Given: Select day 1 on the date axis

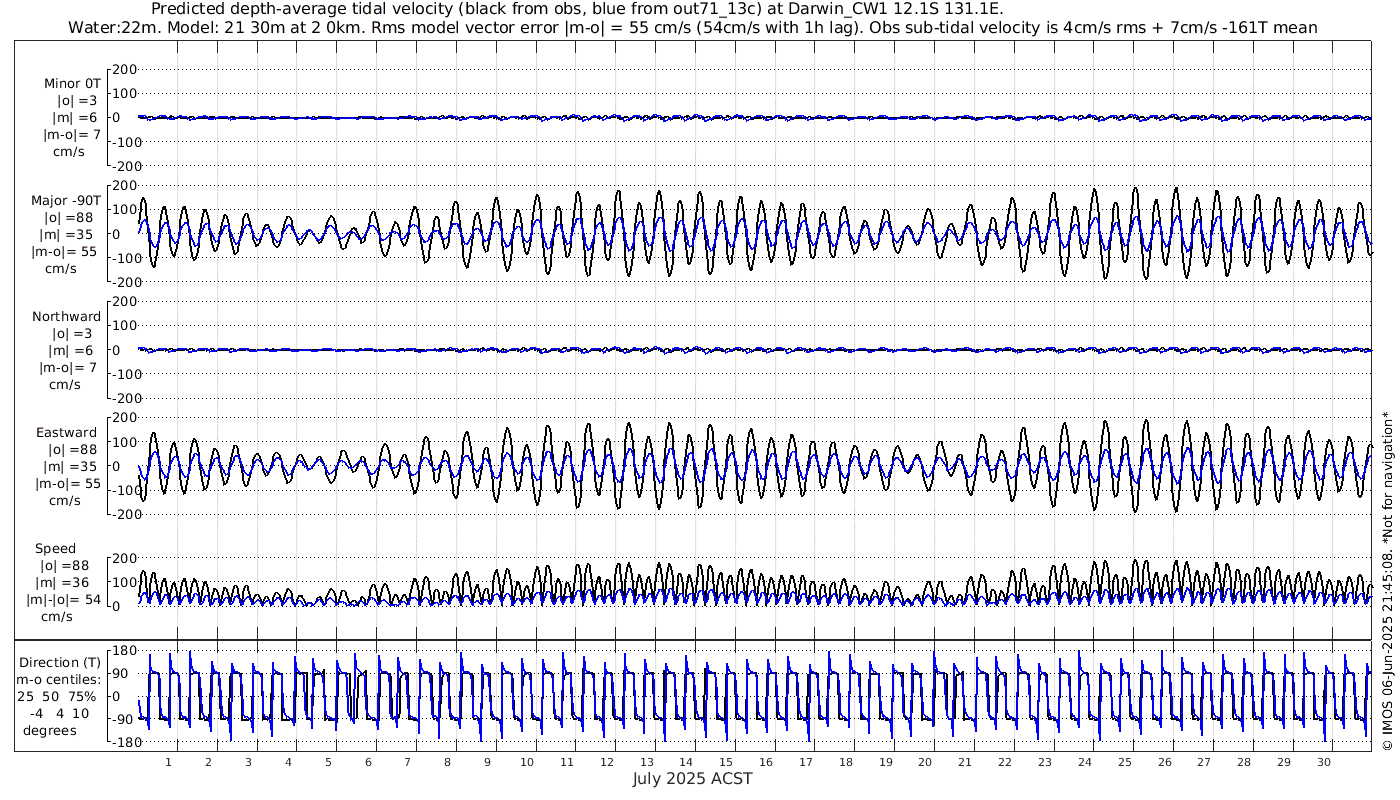Looking at the screenshot, I should click(x=168, y=762).
